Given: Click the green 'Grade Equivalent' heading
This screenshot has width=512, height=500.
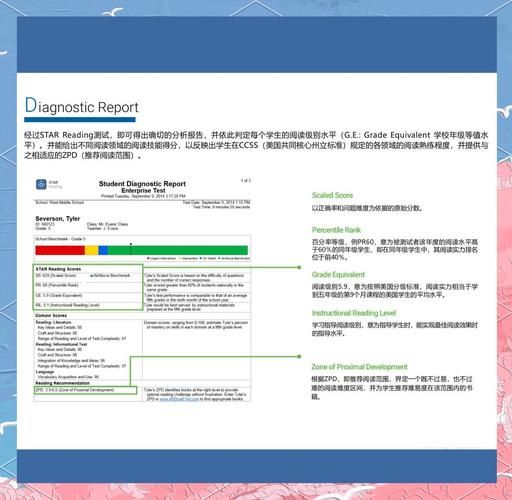Looking at the screenshot, I should [x=338, y=275].
